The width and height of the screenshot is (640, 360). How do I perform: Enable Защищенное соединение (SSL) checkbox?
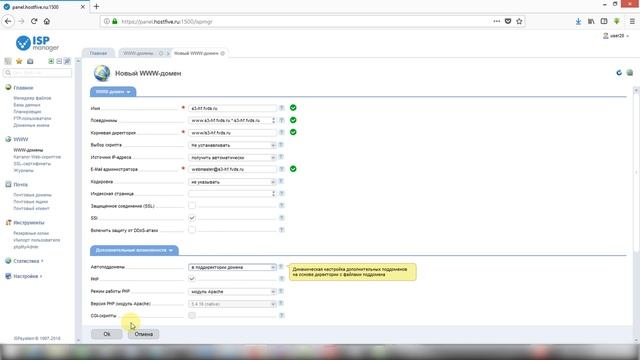192,205
